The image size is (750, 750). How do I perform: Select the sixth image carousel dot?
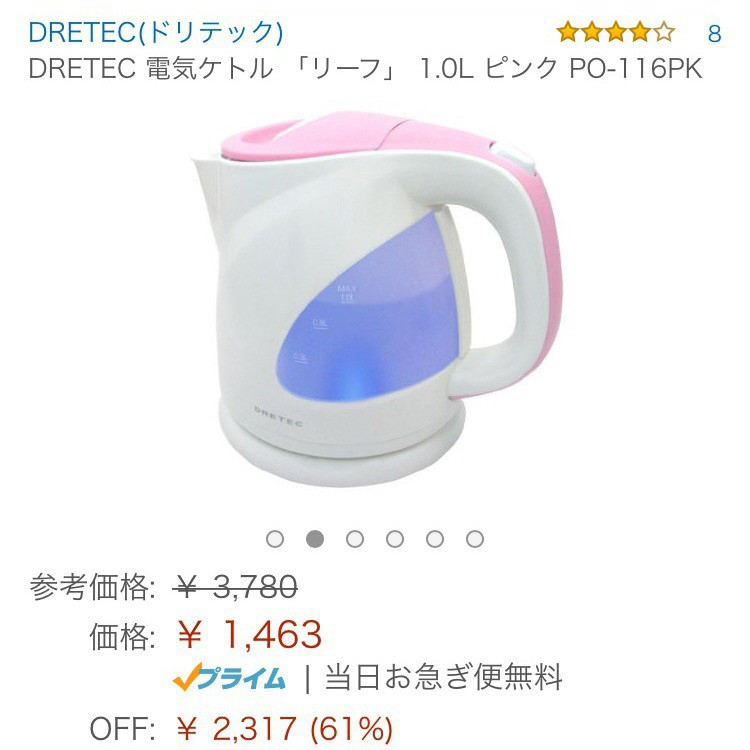(474, 539)
